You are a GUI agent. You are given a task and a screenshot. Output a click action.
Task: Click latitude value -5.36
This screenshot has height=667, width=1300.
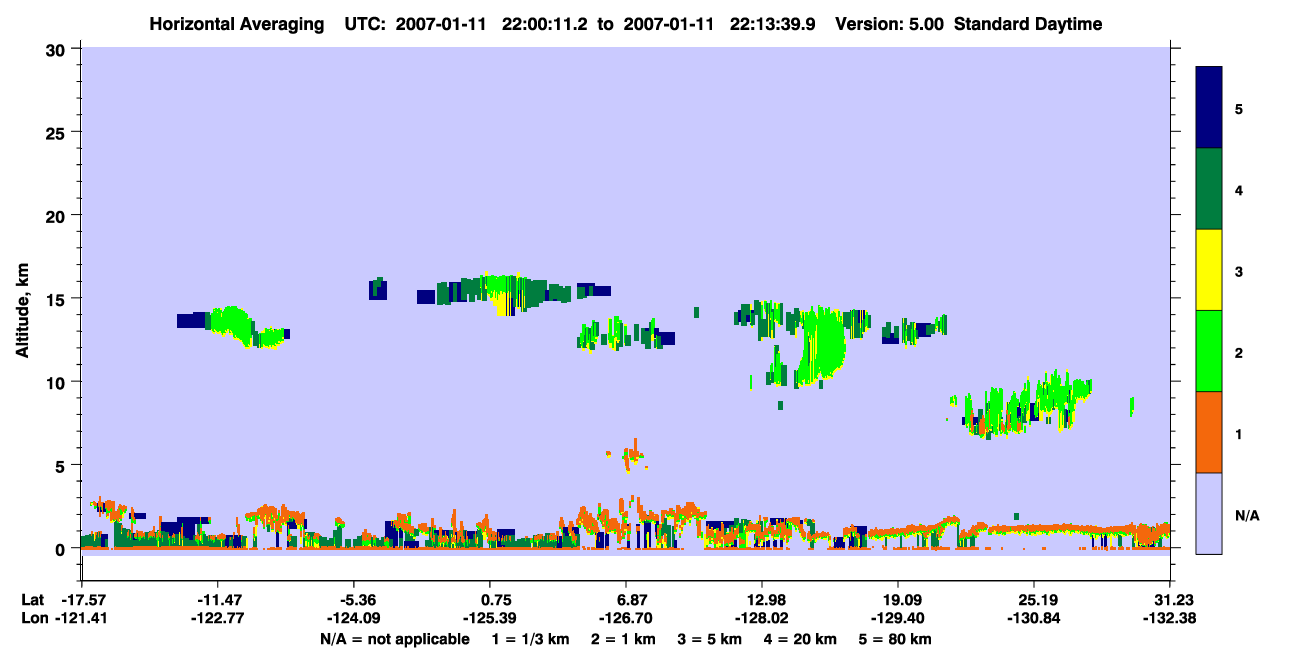[x=353, y=600]
